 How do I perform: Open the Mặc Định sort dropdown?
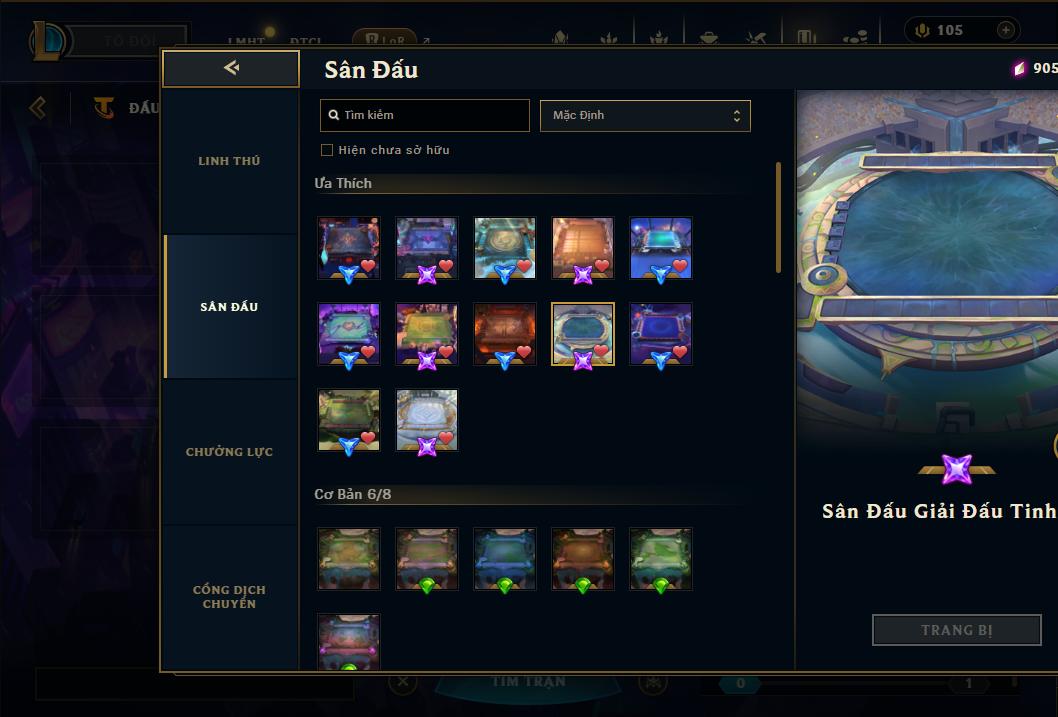click(645, 115)
